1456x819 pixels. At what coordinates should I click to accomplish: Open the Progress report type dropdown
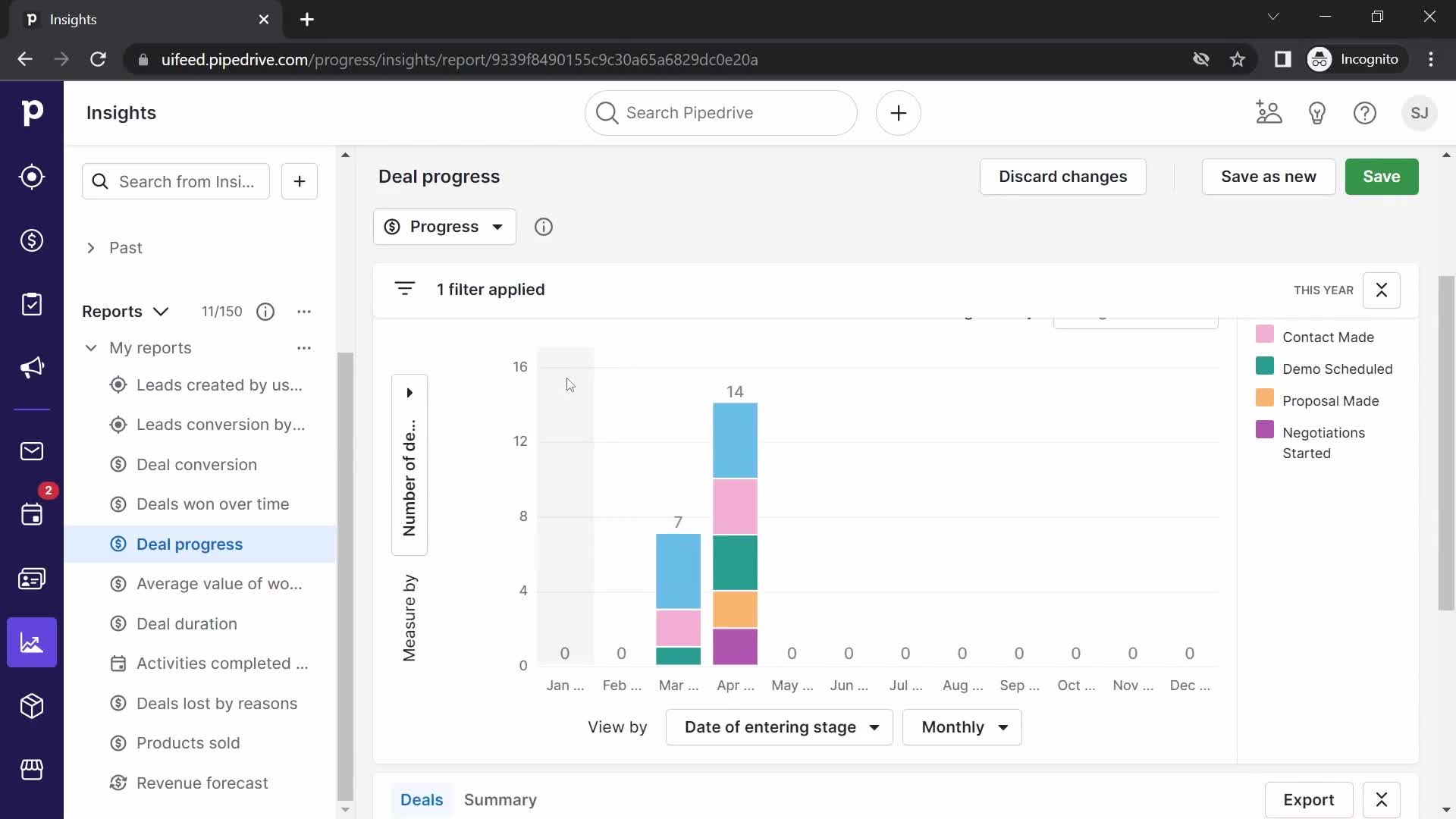[445, 227]
